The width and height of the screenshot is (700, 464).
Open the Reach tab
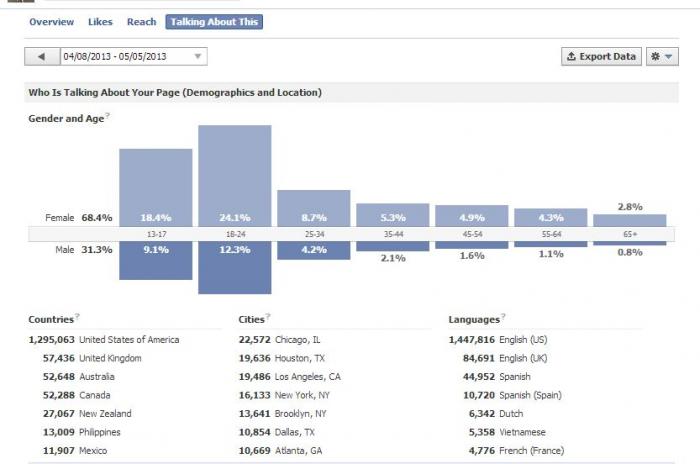142,22
